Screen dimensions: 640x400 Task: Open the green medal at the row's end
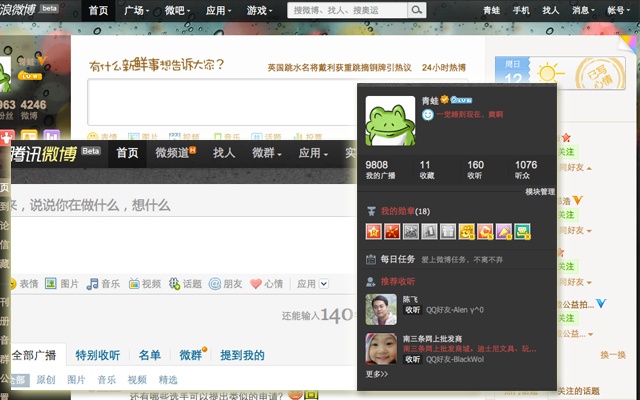coord(522,231)
